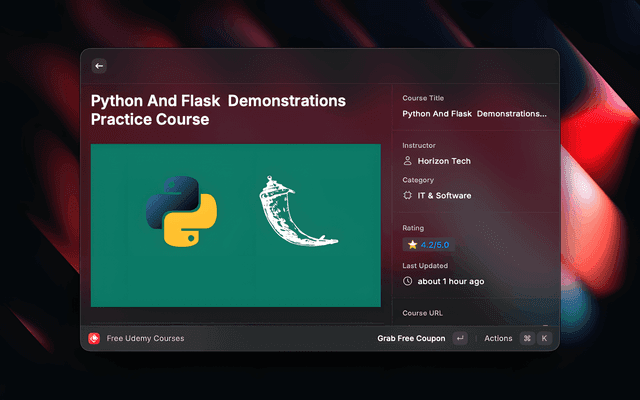The width and height of the screenshot is (640, 400).
Task: Click the category icon beside IT & Software
Action: [407, 196]
